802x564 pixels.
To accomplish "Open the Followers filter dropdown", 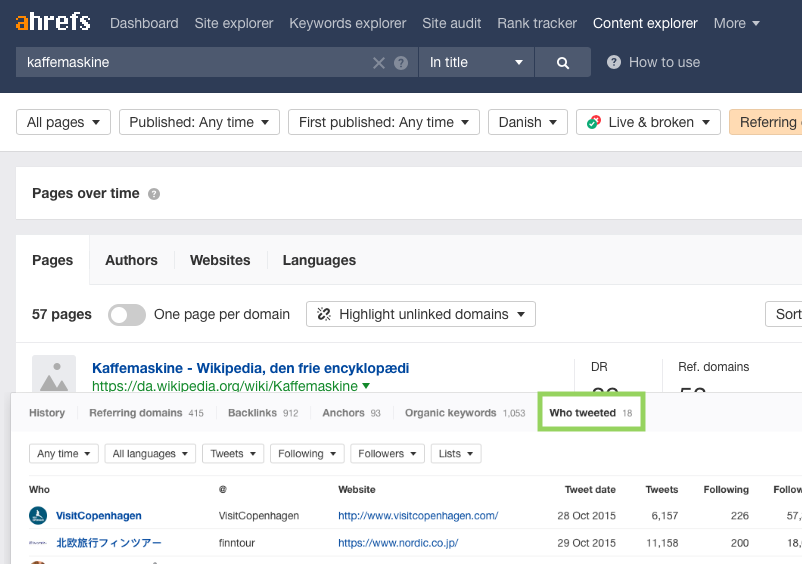I will click(x=388, y=454).
